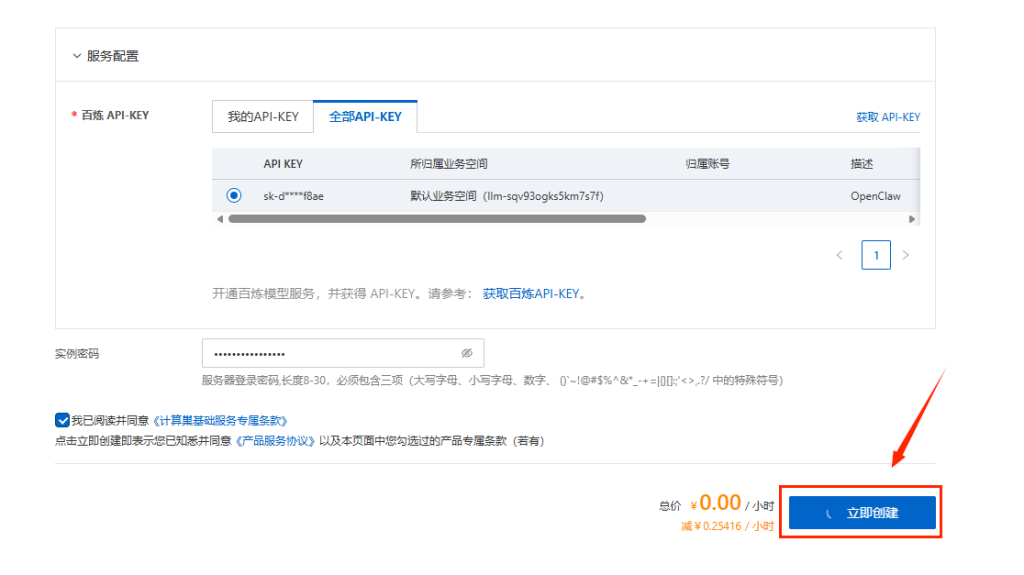
Task: Click the horizontal scrollbar thumb under the table
Action: pos(436,219)
